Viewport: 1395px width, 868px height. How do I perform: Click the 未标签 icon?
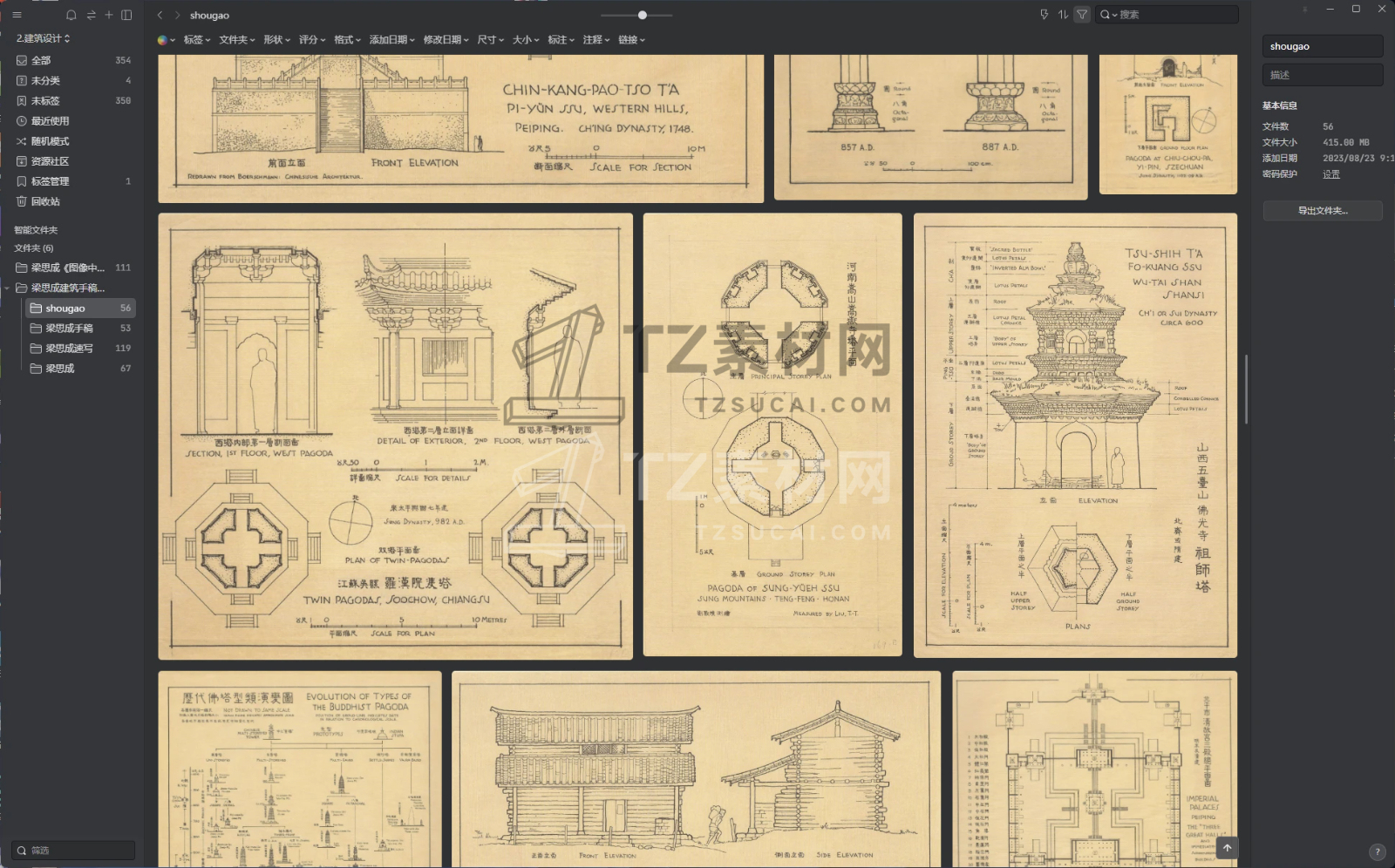point(22,100)
